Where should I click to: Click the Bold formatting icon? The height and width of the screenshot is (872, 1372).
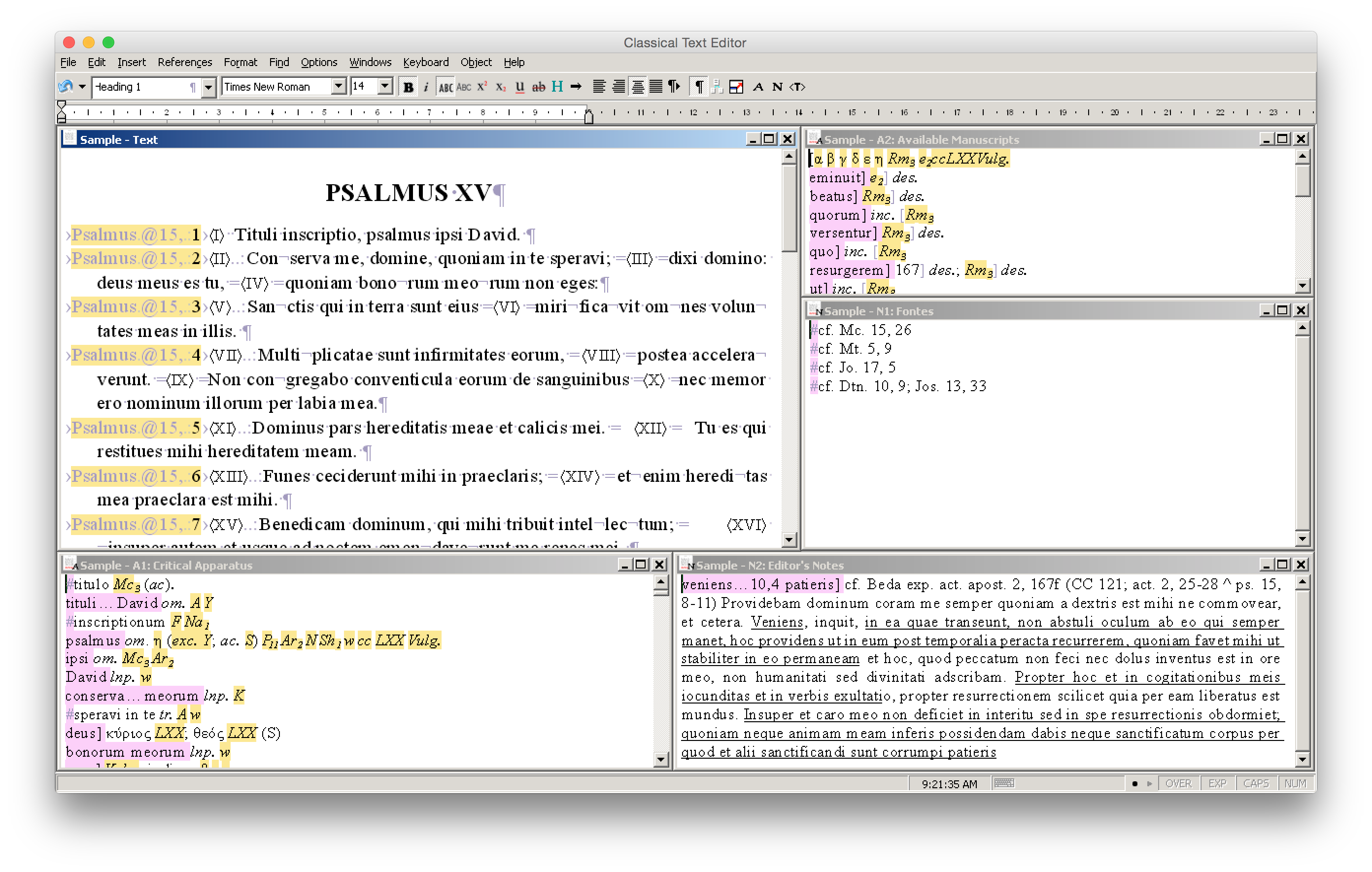coord(409,87)
